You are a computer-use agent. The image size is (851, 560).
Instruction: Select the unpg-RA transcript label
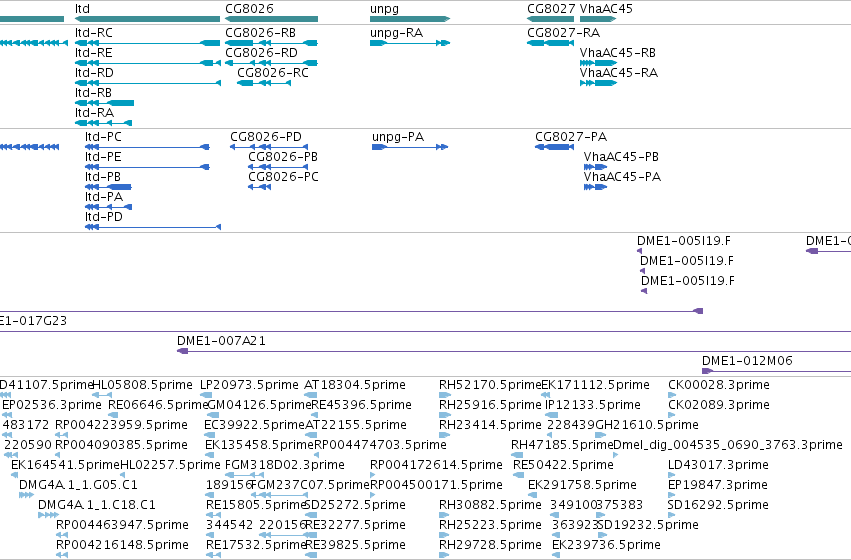click(397, 33)
